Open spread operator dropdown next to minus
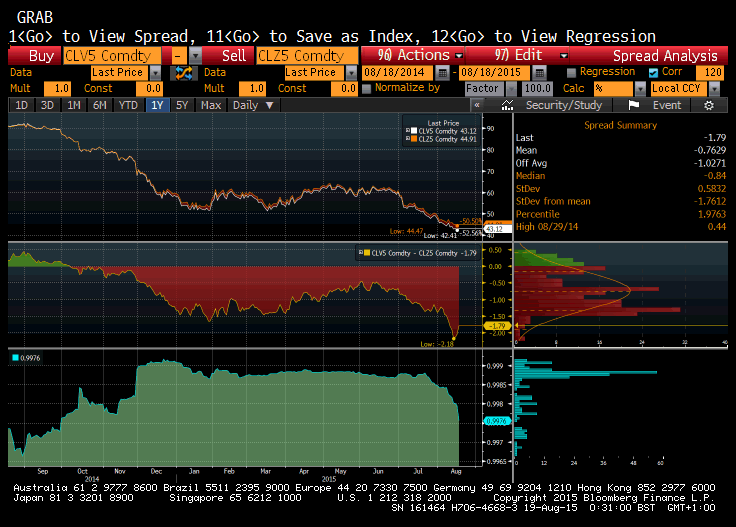 (195, 56)
